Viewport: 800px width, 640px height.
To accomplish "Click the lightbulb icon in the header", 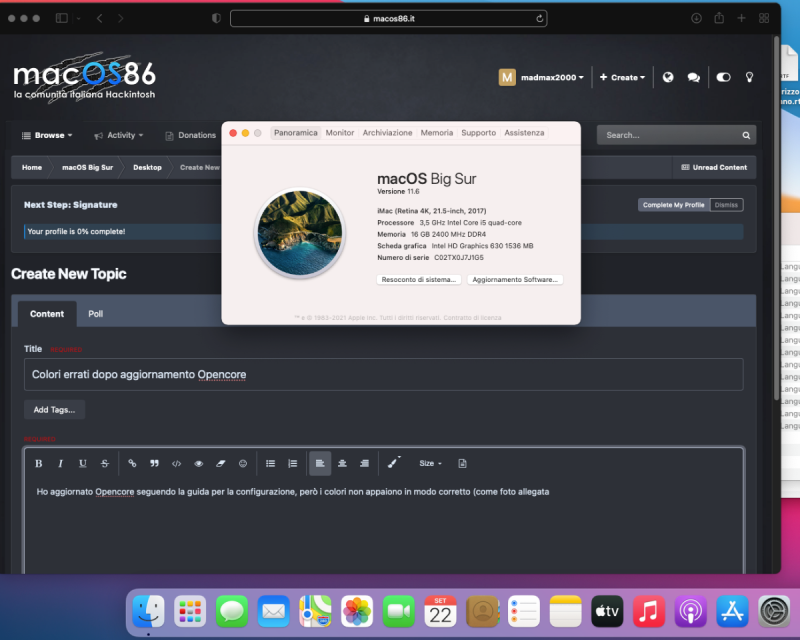I will [749, 77].
